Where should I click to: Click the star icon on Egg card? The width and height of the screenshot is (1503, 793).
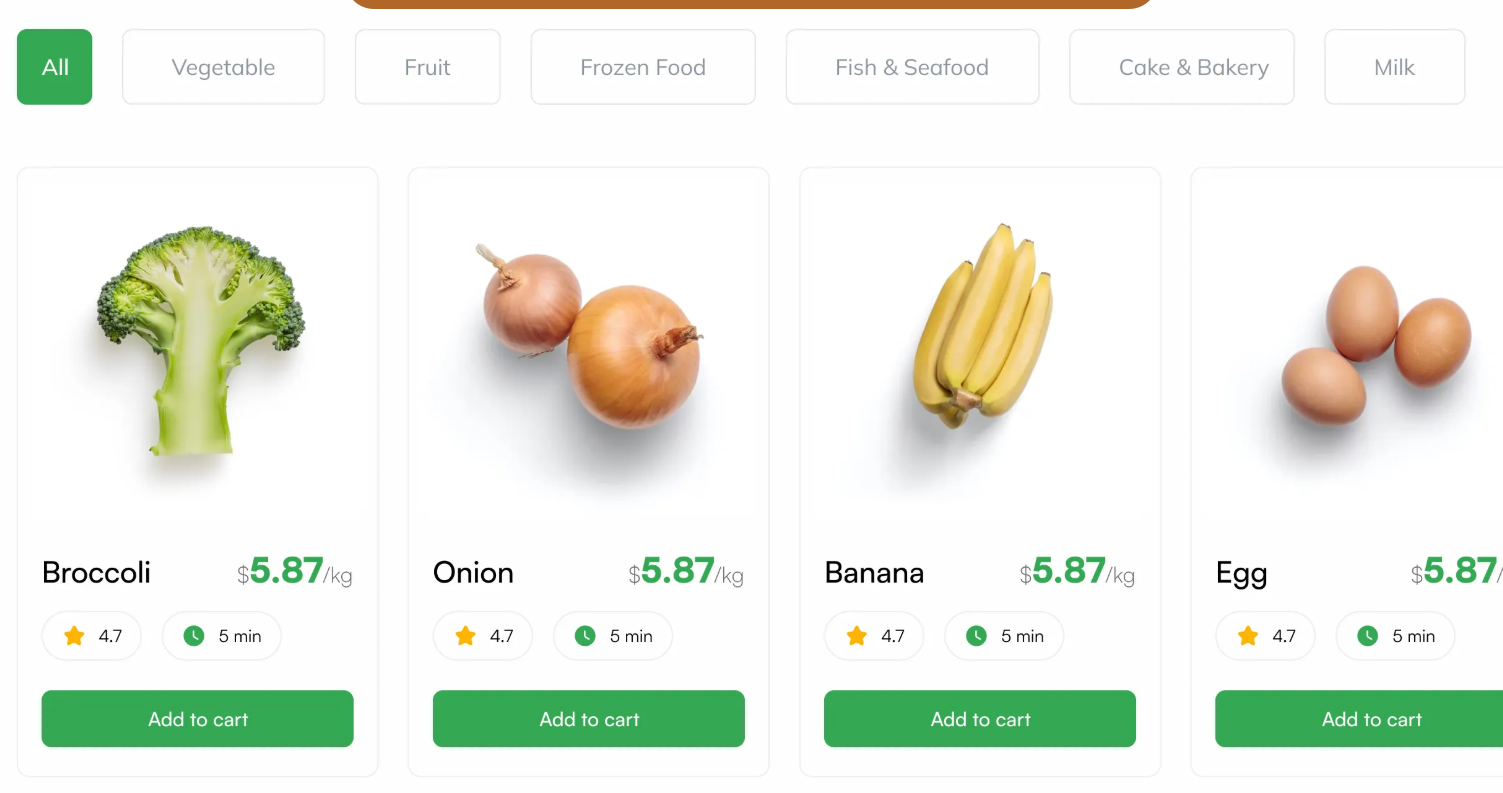(1247, 636)
